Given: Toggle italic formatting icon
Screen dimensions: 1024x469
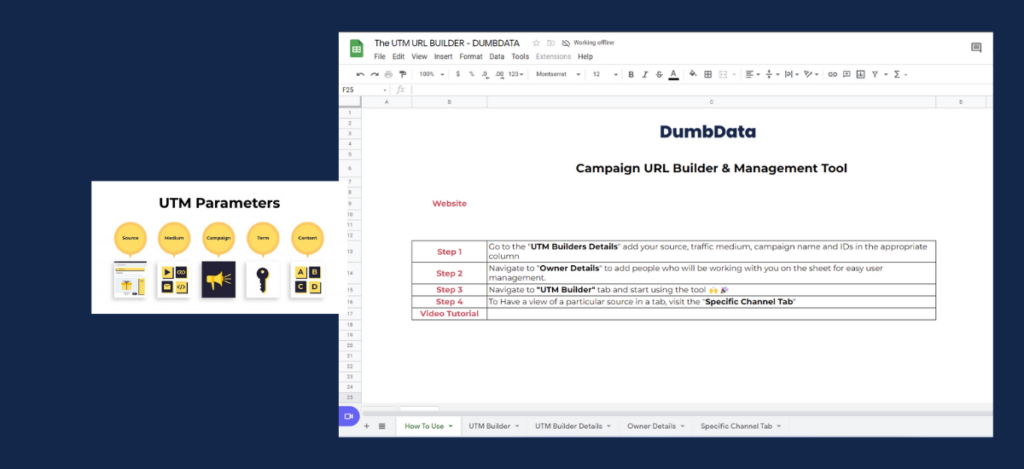Looking at the screenshot, I should pyautogui.click(x=645, y=74).
